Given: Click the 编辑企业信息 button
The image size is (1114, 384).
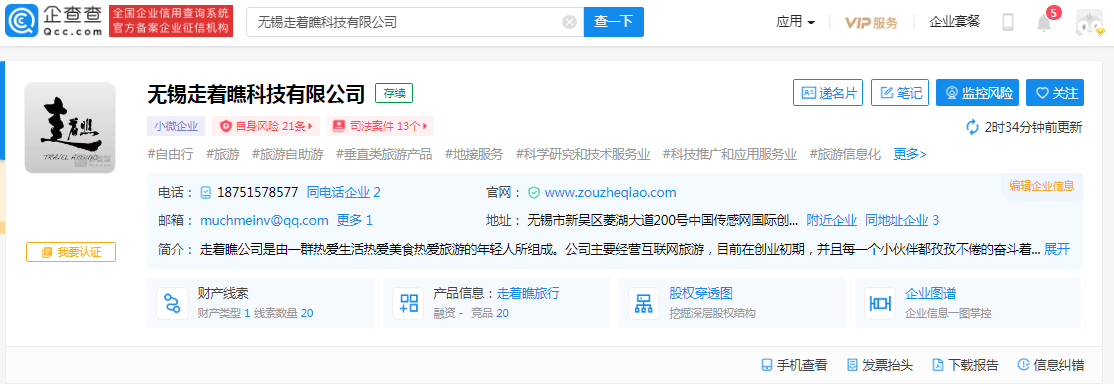Looking at the screenshot, I should point(1042,186).
